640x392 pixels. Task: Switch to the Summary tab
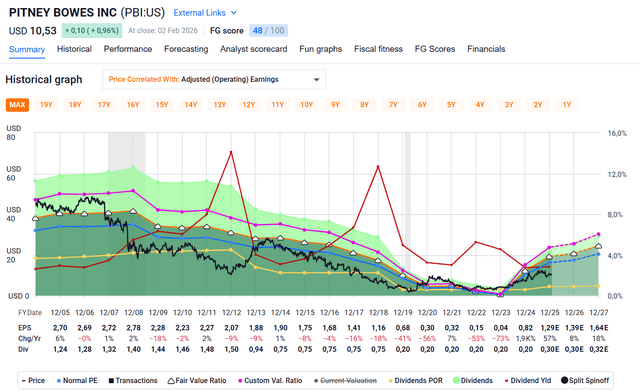point(27,49)
